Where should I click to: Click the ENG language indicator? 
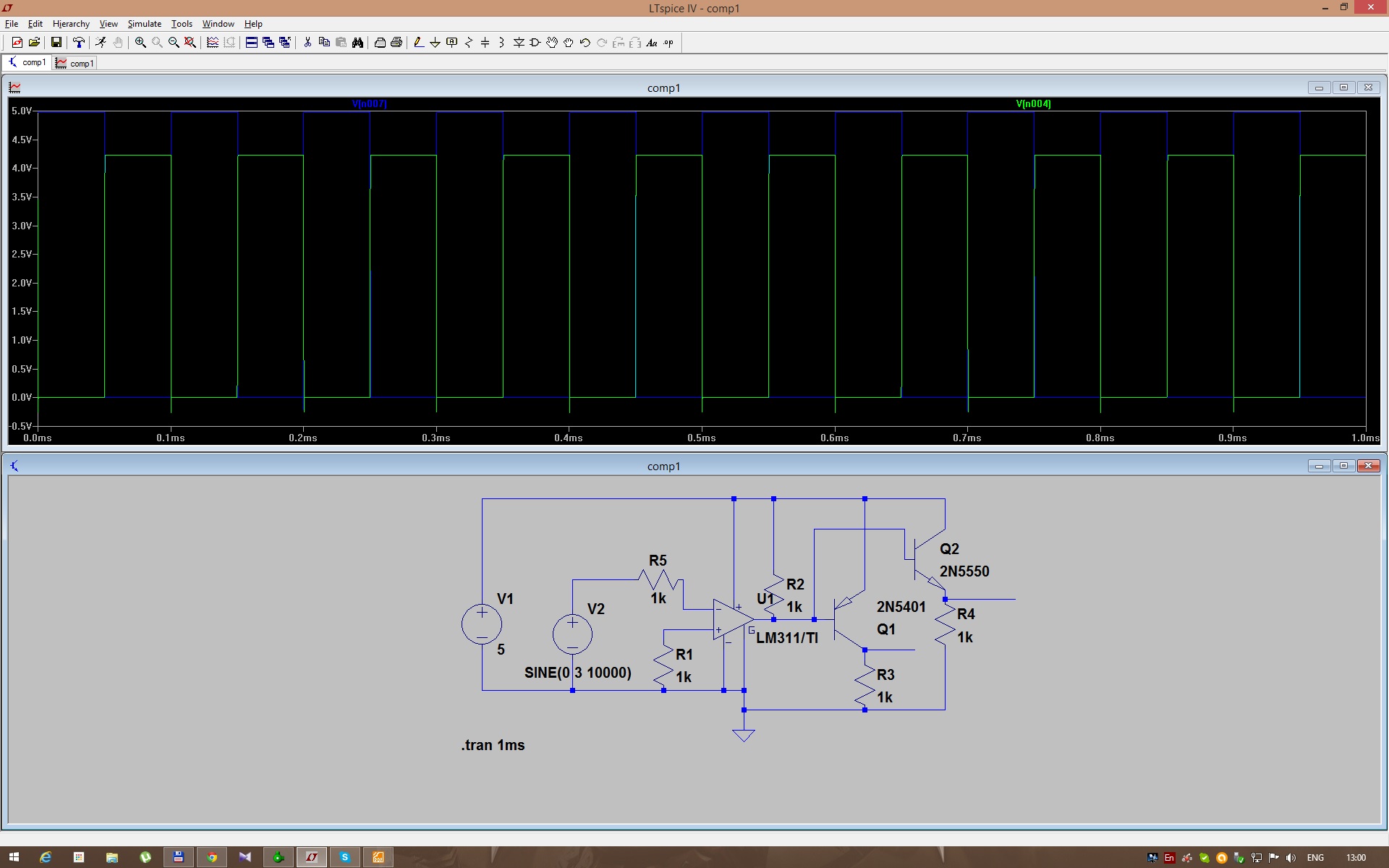pyautogui.click(x=1315, y=858)
